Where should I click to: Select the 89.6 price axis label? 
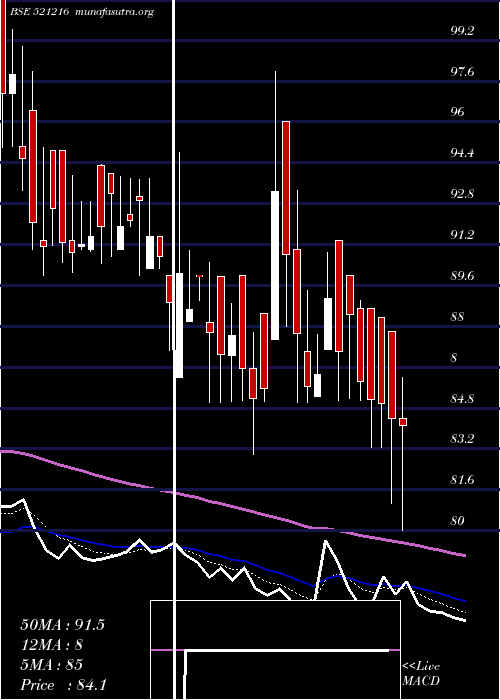coord(462,276)
